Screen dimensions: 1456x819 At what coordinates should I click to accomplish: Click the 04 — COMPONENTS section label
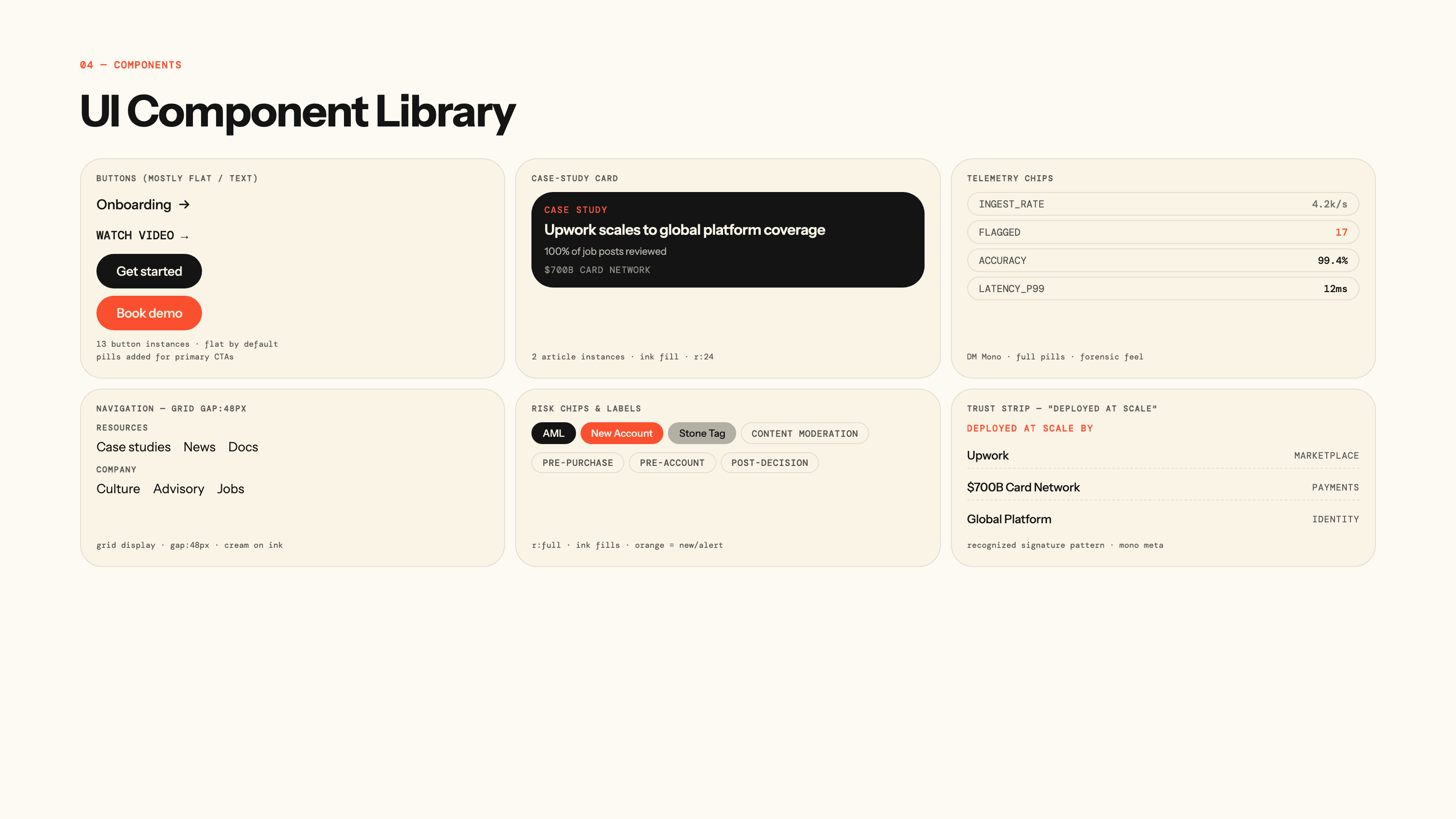pos(131,65)
